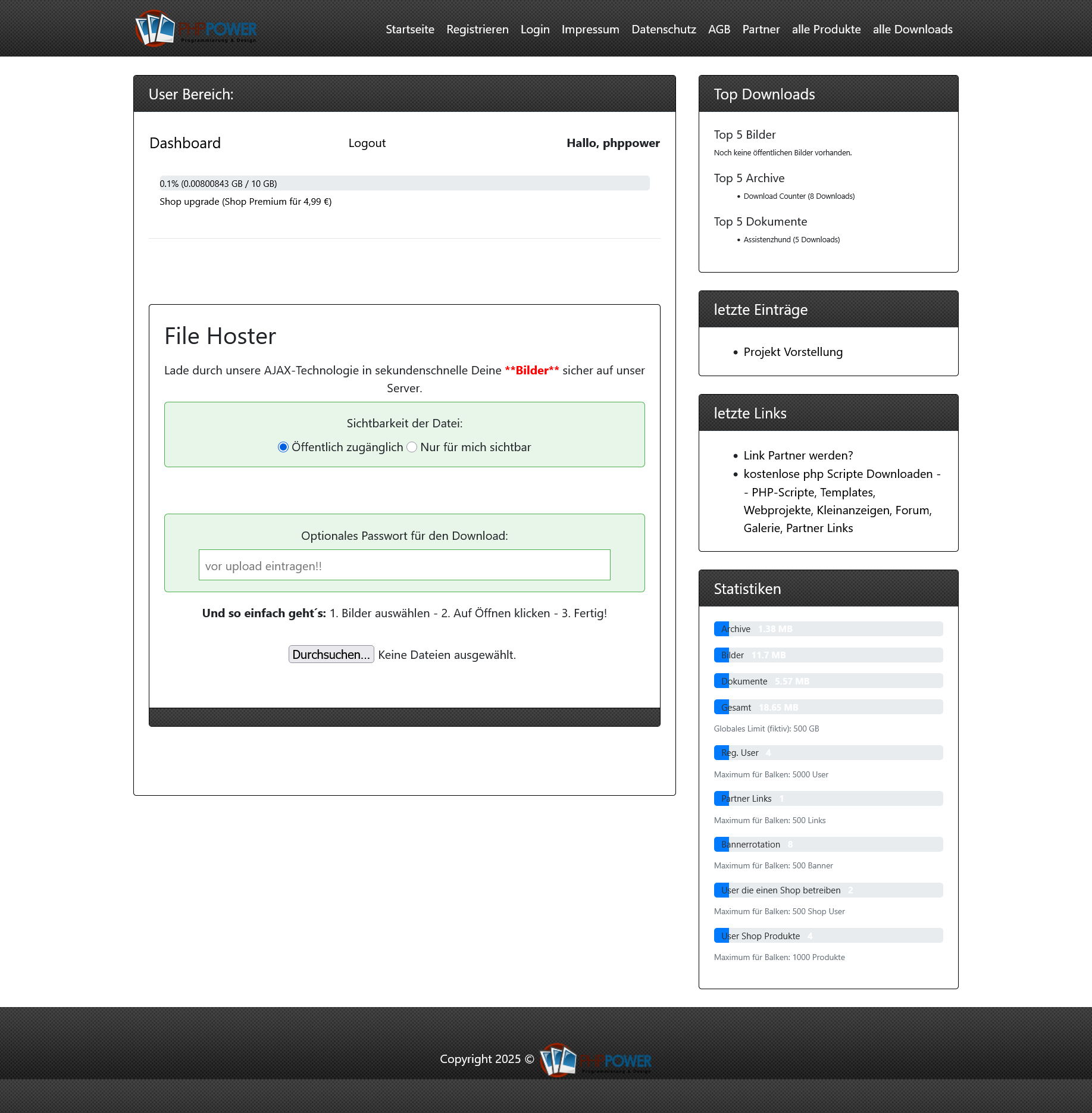The width and height of the screenshot is (1092, 1113).
Task: Select 'Nur für mich sichtbar' radio option
Action: (x=412, y=447)
